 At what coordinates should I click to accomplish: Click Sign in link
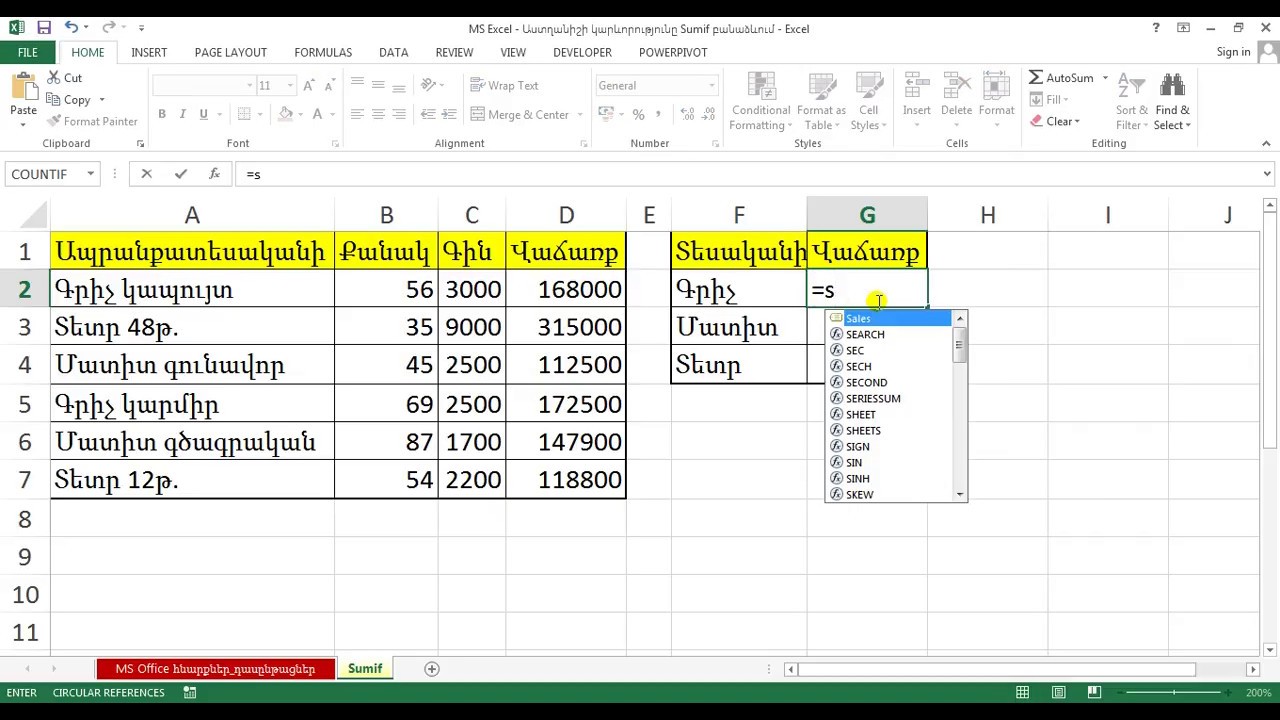[1233, 52]
